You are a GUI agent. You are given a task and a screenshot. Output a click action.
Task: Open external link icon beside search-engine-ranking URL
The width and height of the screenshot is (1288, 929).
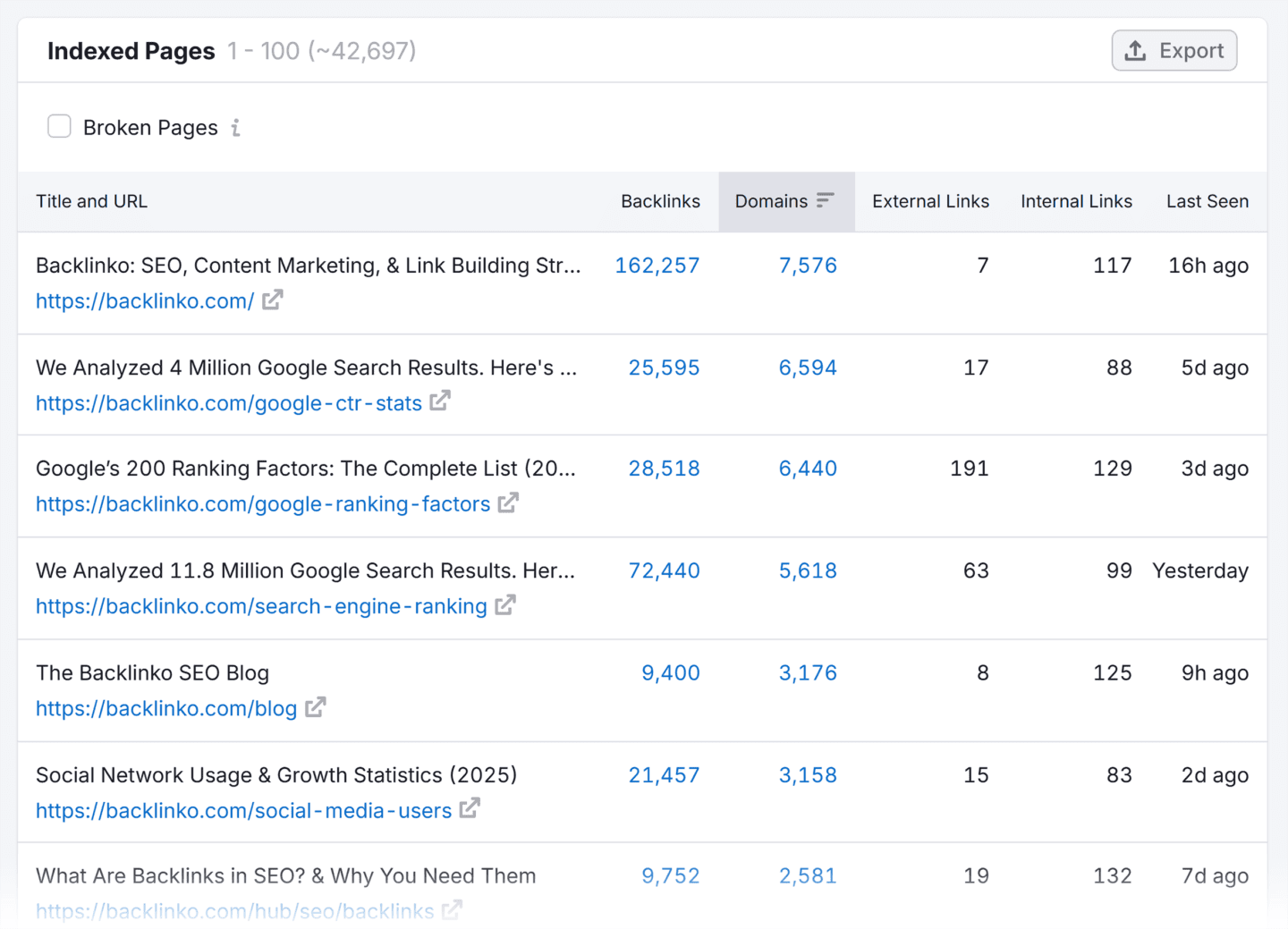click(x=505, y=605)
